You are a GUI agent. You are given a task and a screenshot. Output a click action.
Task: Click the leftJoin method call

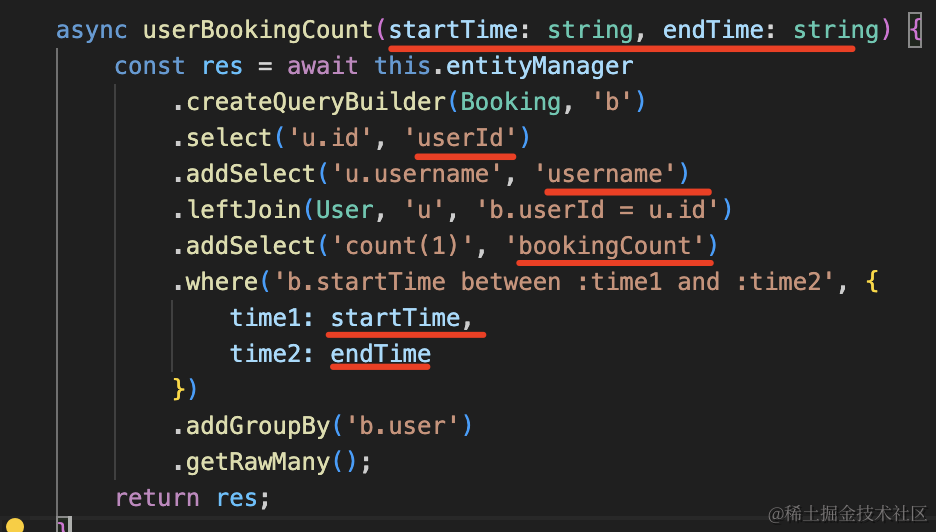pyautogui.click(x=244, y=210)
